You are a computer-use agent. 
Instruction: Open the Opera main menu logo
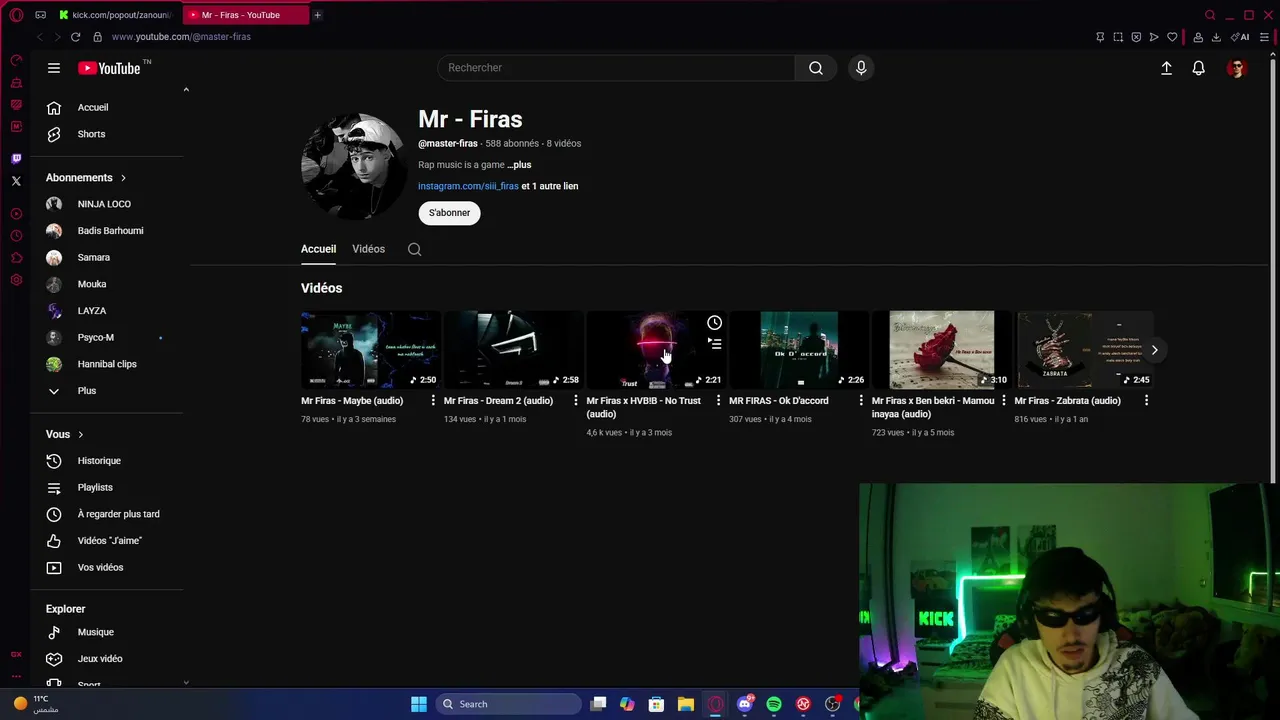coord(16,15)
